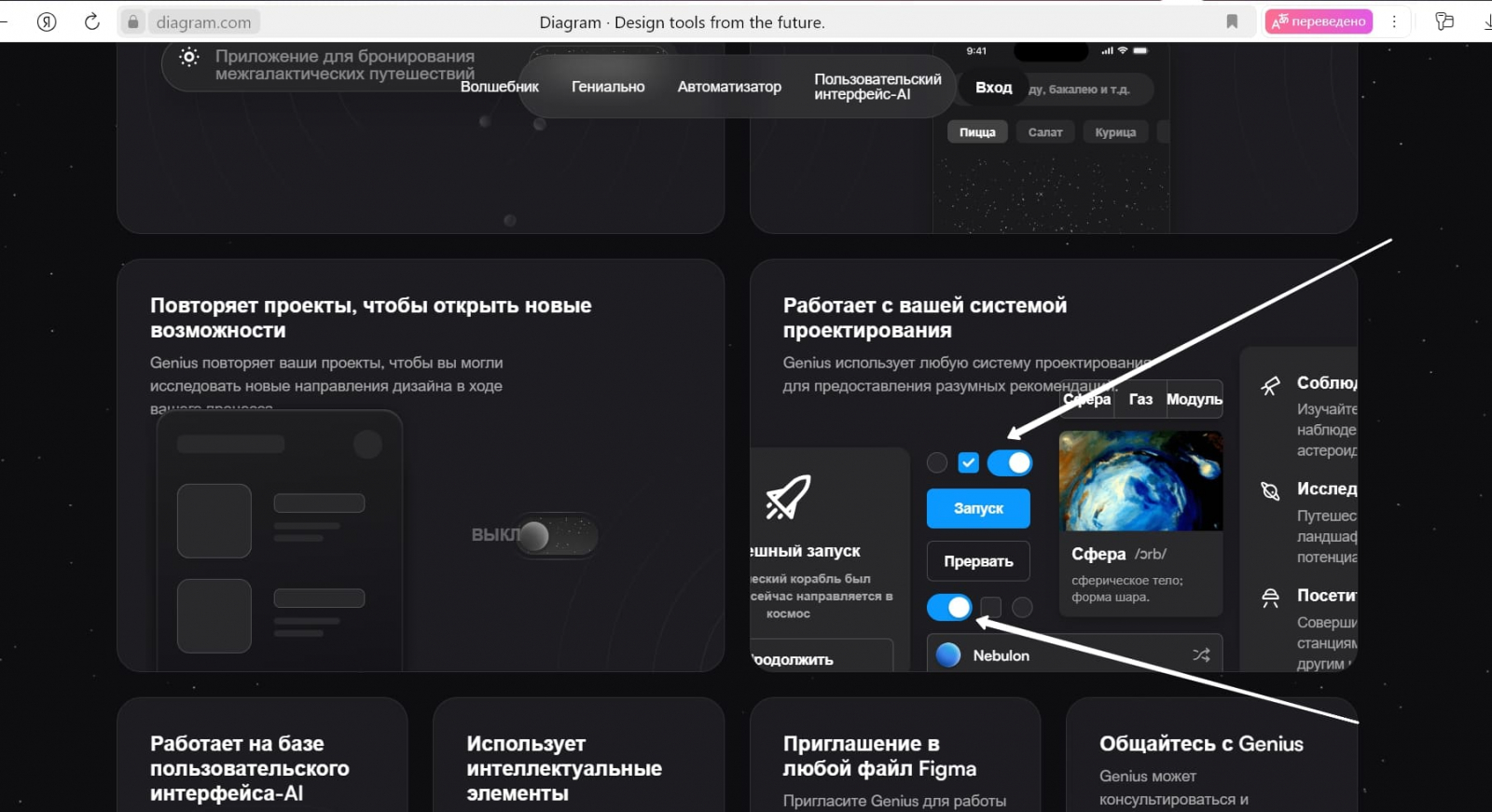Click the UFO icon beside Посети
1492x812 pixels.
coord(1270,598)
